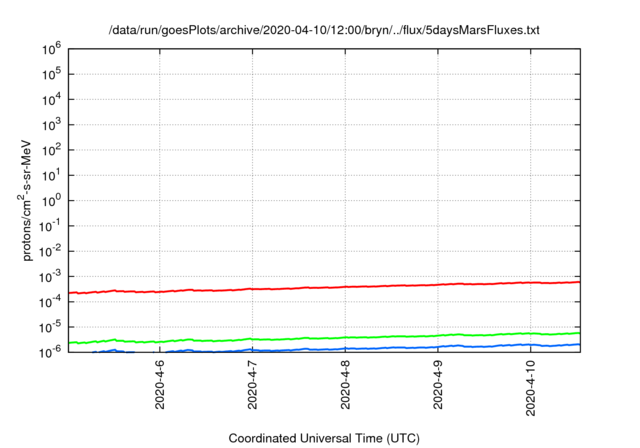Click the 10^4 y-axis tick label

coord(51,100)
